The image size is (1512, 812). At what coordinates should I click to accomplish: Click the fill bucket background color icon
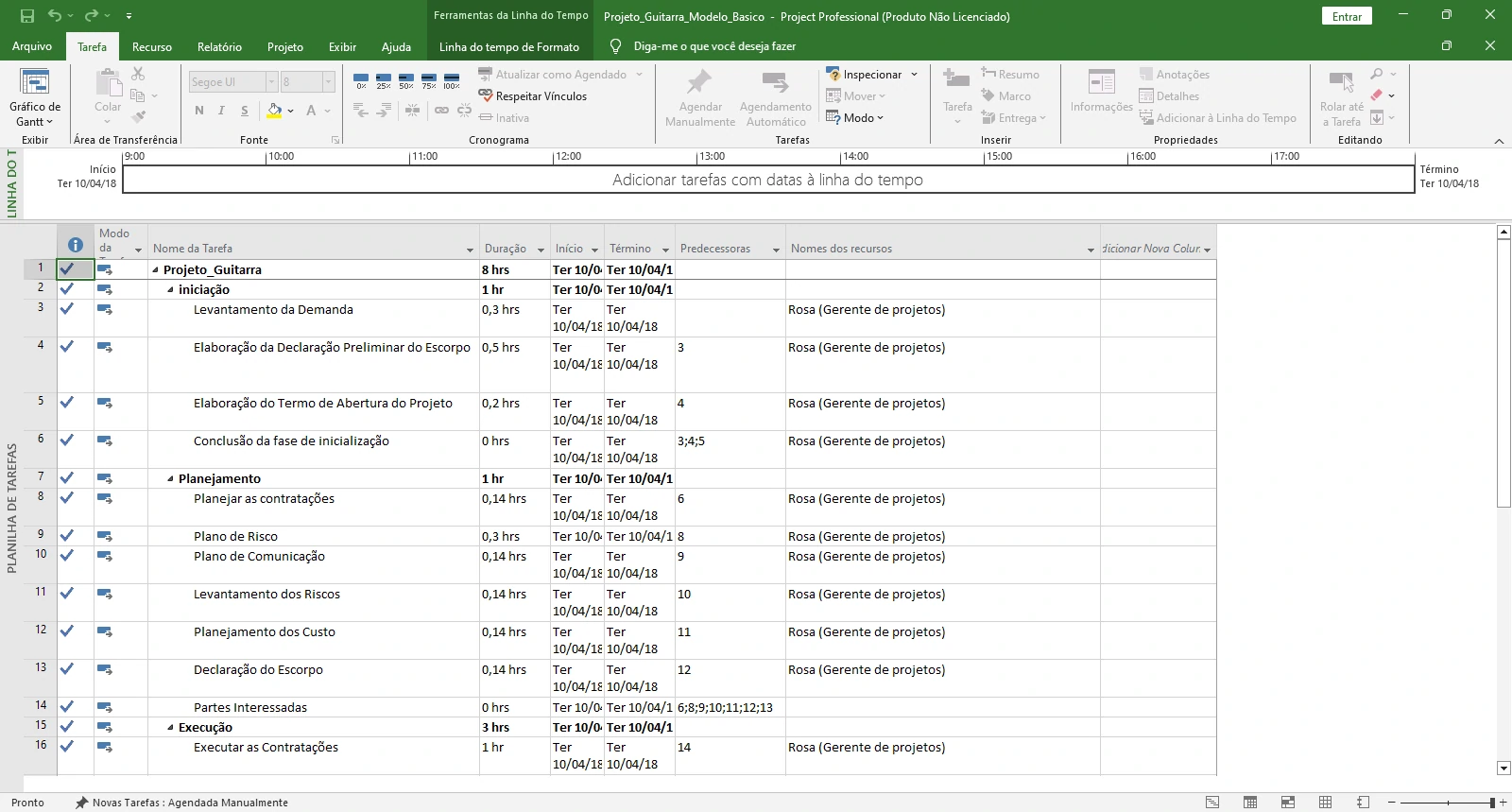point(274,111)
